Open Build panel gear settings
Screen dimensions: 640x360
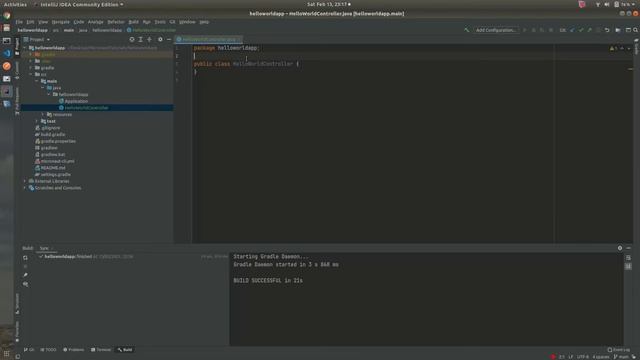(x=620, y=248)
